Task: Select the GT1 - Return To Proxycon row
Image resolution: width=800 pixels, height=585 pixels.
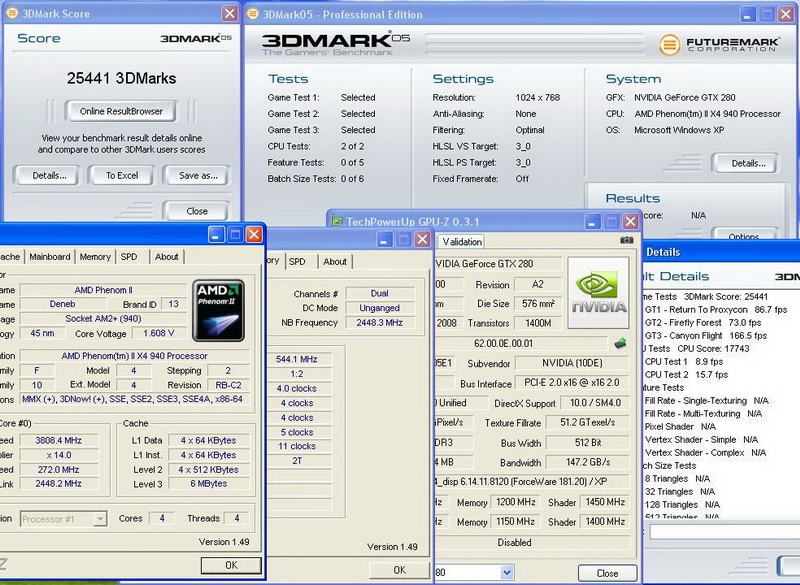Action: 716,310
